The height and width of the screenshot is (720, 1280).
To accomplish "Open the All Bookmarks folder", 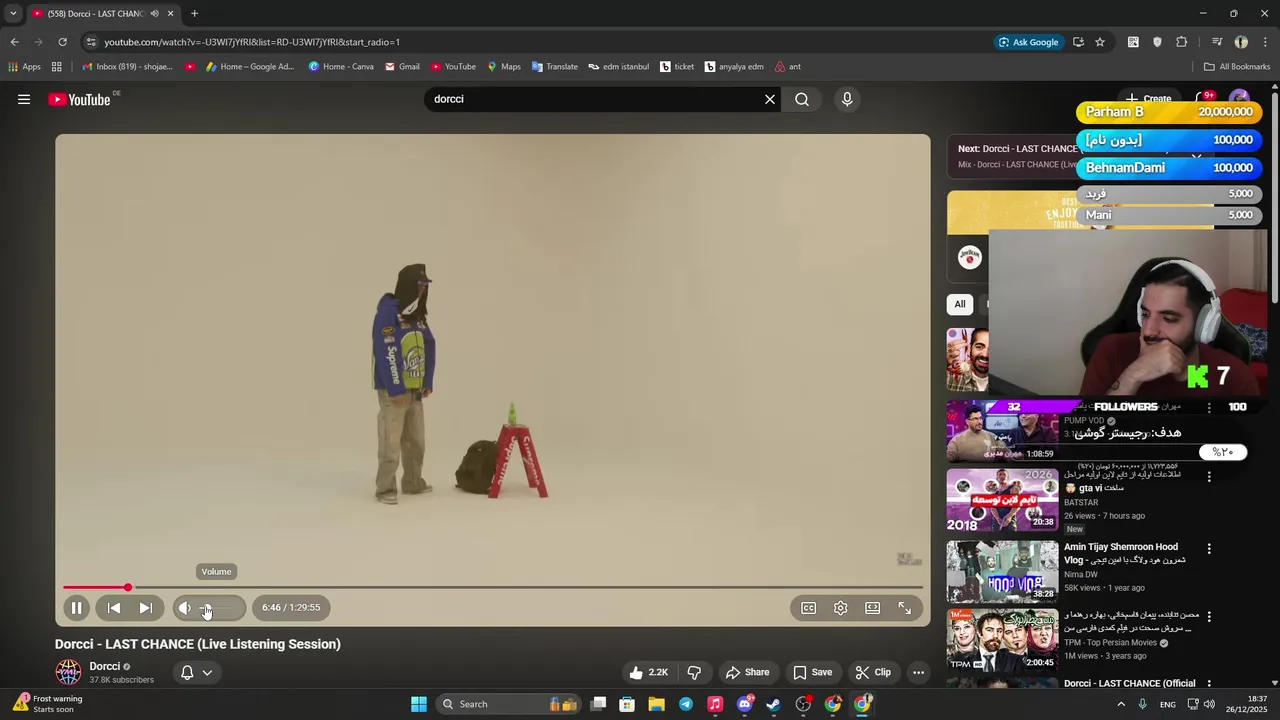I will (x=1237, y=67).
